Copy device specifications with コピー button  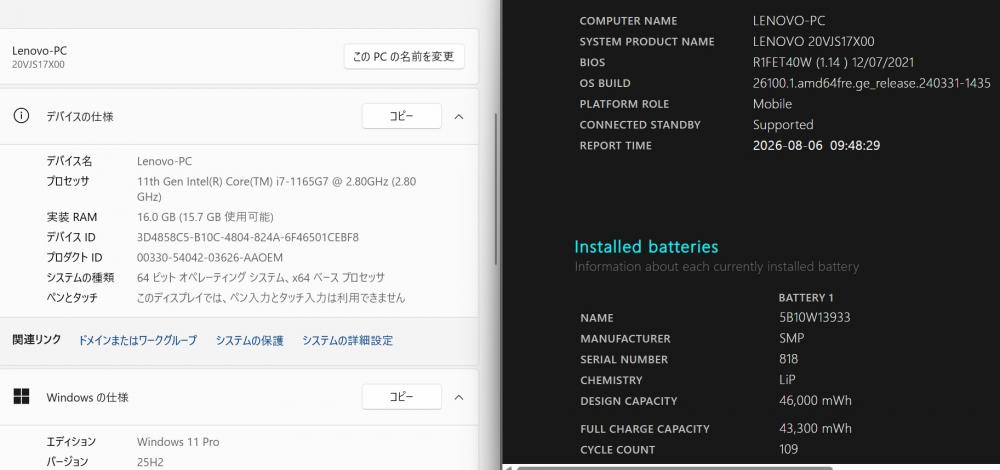click(401, 116)
